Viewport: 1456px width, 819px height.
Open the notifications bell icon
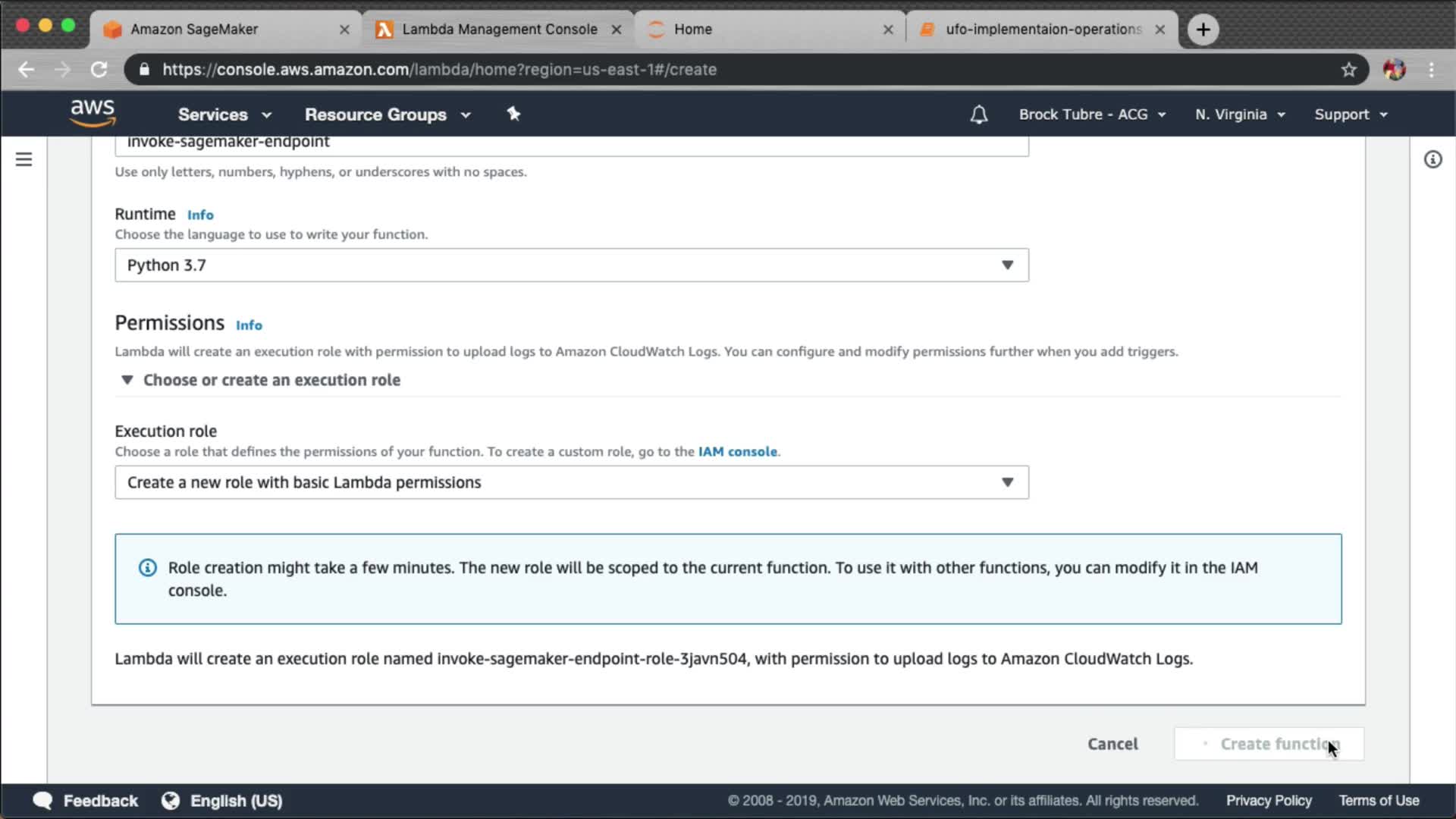(978, 115)
